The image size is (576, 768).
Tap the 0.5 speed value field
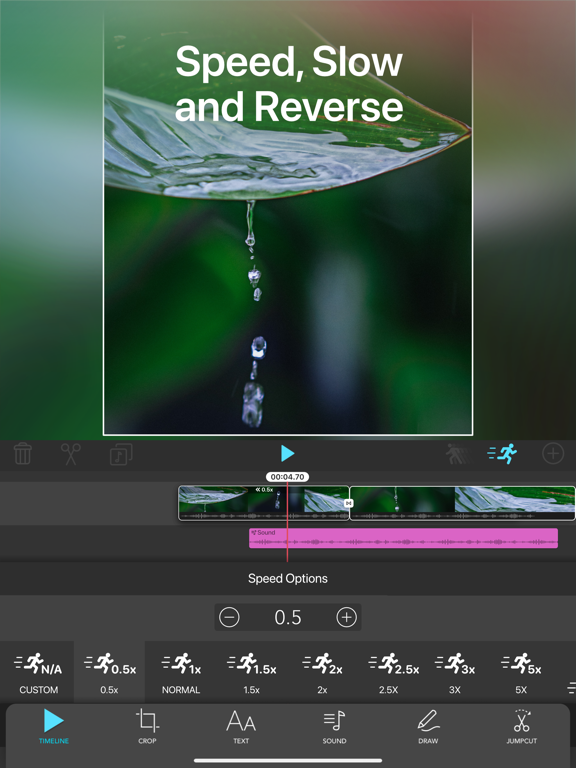[288, 617]
